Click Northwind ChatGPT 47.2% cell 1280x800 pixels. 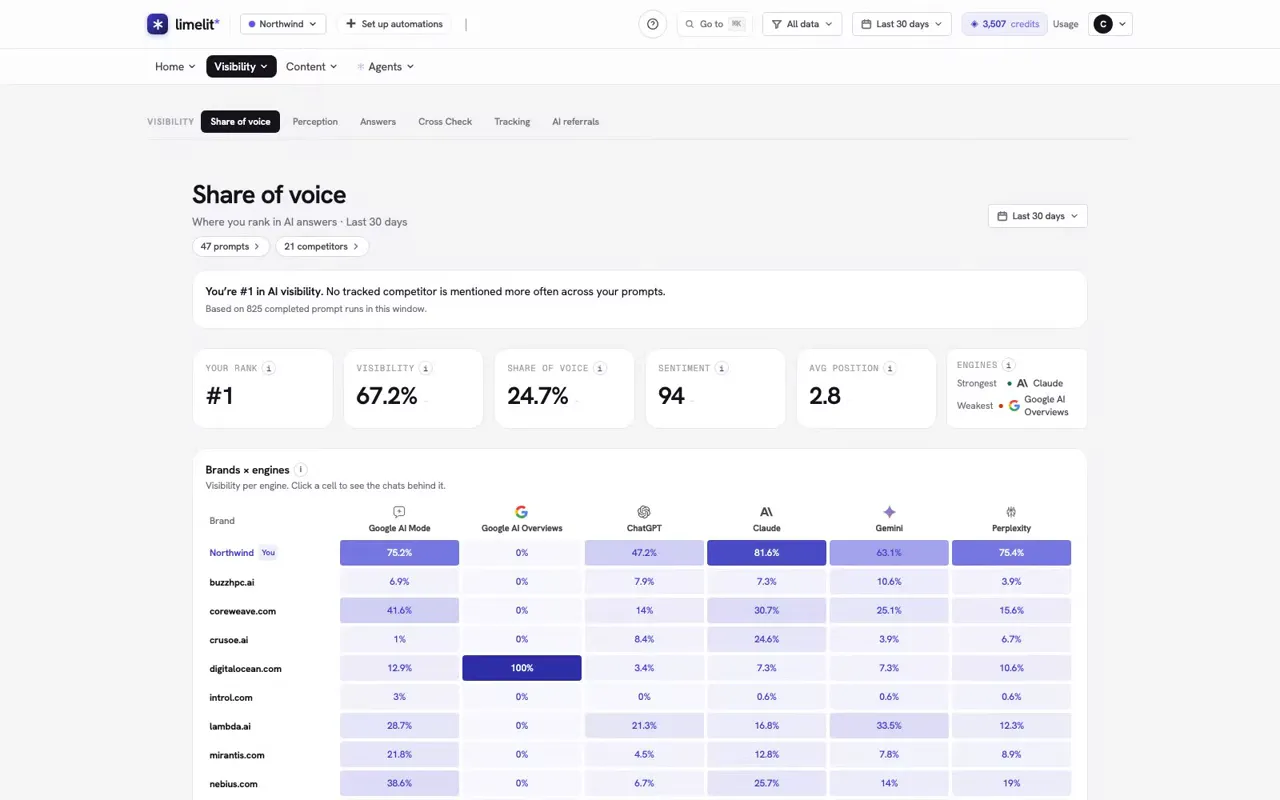[644, 553]
